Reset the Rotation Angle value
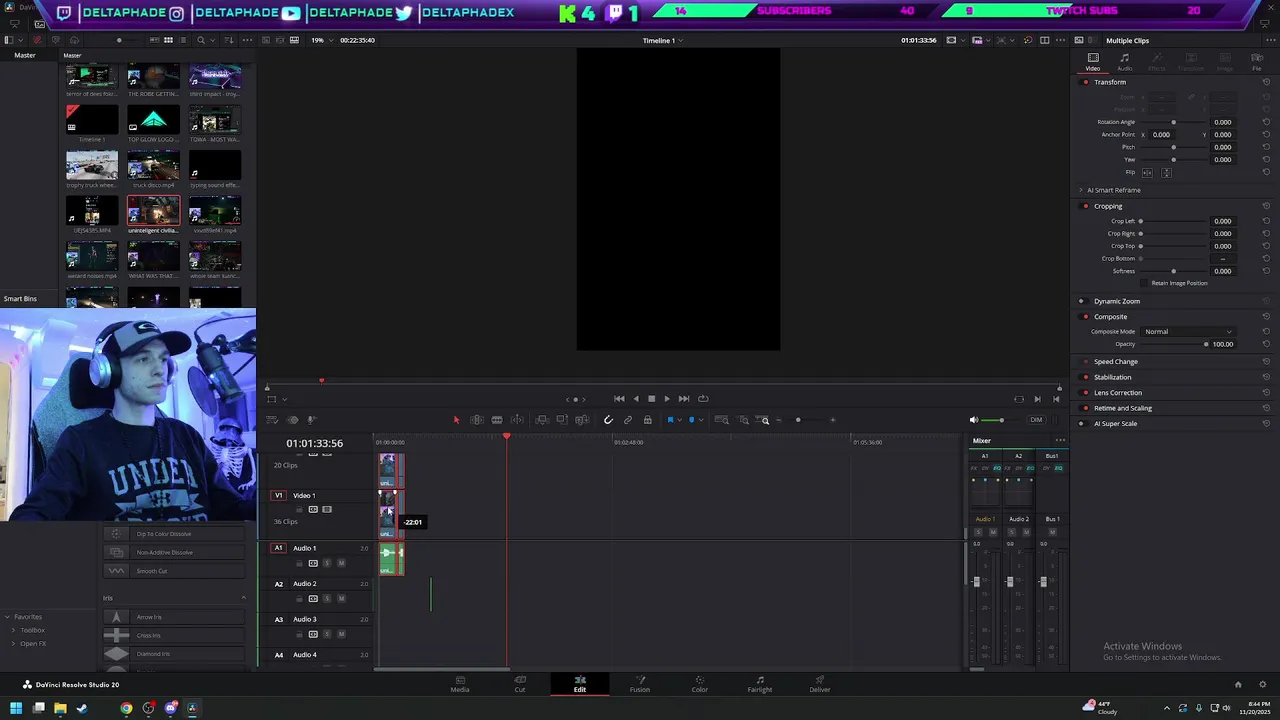 tap(1266, 122)
